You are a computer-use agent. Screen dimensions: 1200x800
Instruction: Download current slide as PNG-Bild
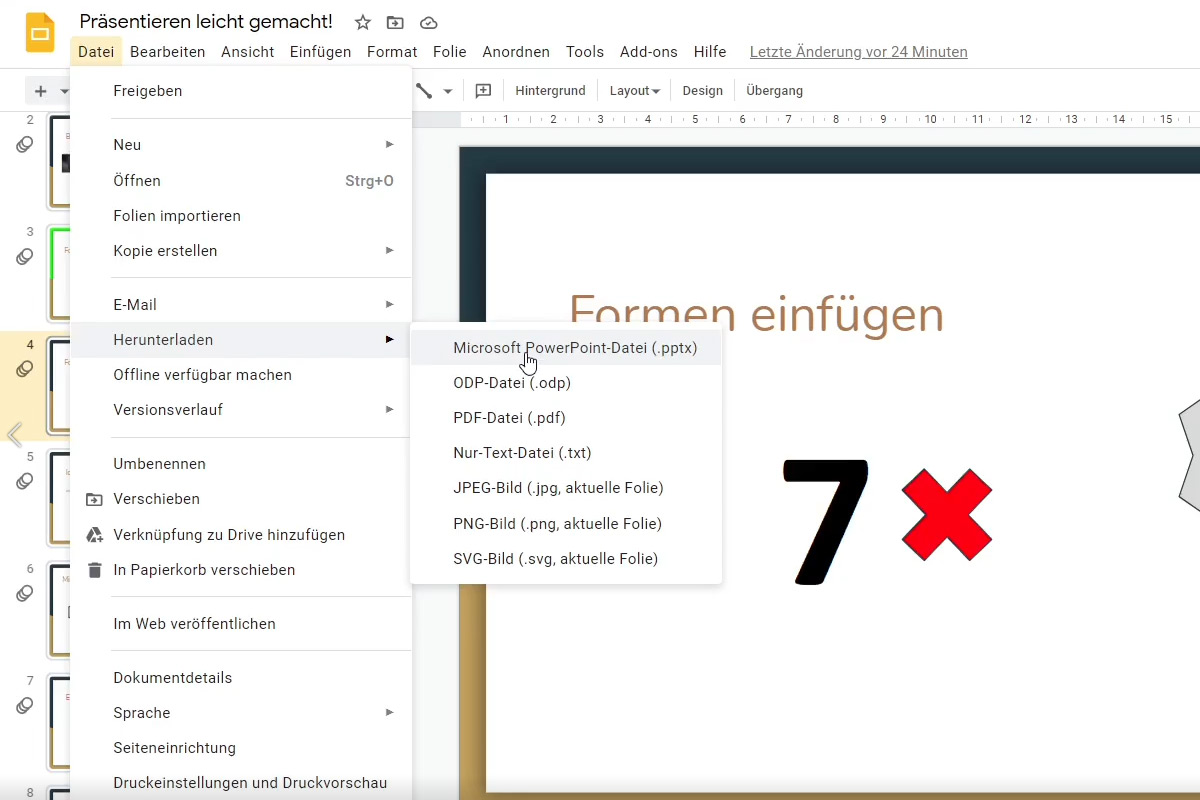point(566,524)
